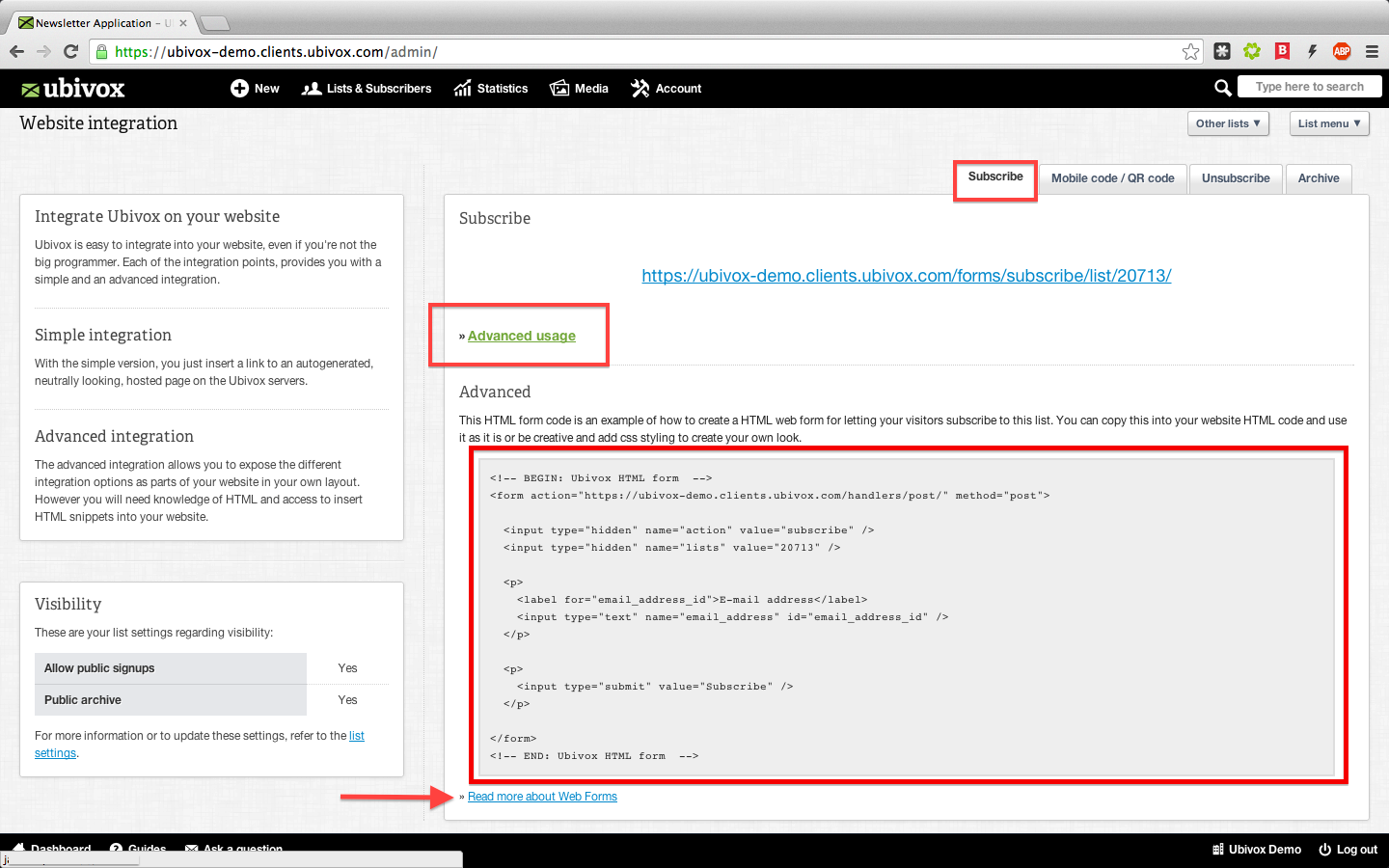Switch to the Unsubscribe tab
Screen dimensions: 1389x868
coord(1236,178)
